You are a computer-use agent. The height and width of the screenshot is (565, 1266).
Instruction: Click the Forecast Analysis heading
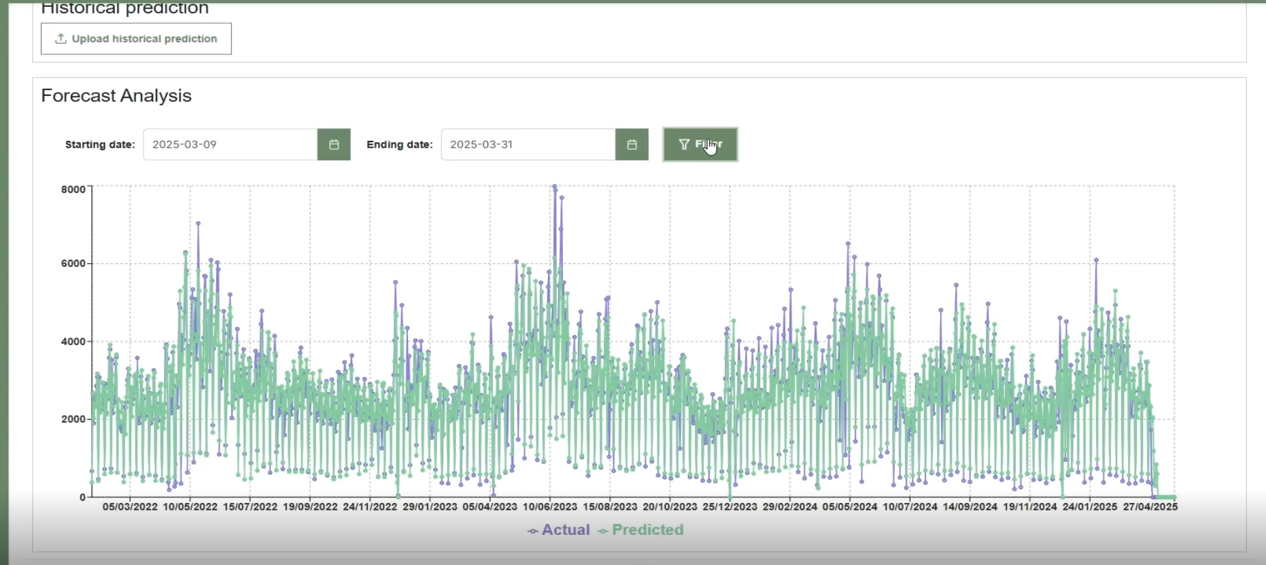pyautogui.click(x=116, y=96)
